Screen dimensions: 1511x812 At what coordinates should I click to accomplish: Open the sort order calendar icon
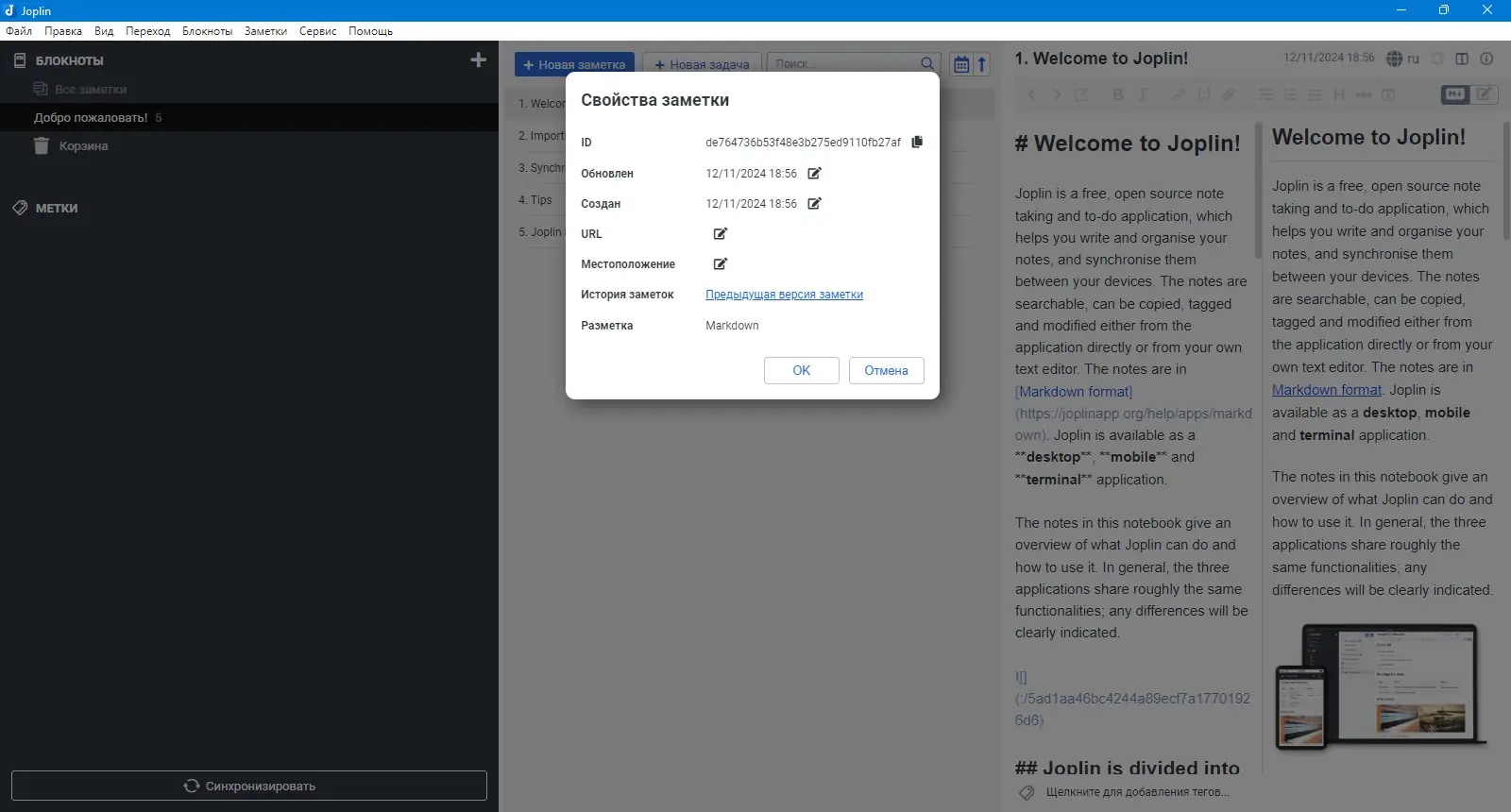(961, 64)
